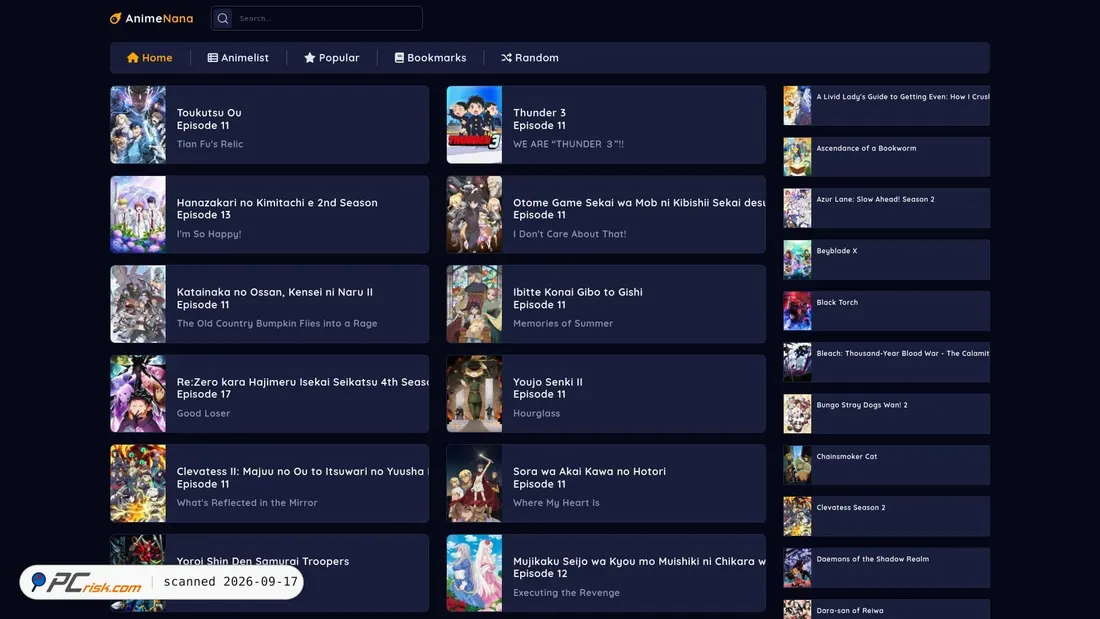
Task: Click Bungo Stray Dogs Wan! 2 thumbnail
Action: point(797,413)
